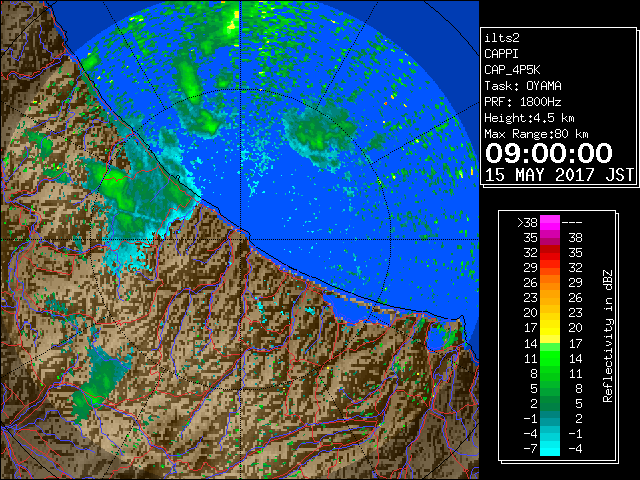The image size is (640, 480).
Task: Click the '>38' legend value
Action: click(527, 223)
